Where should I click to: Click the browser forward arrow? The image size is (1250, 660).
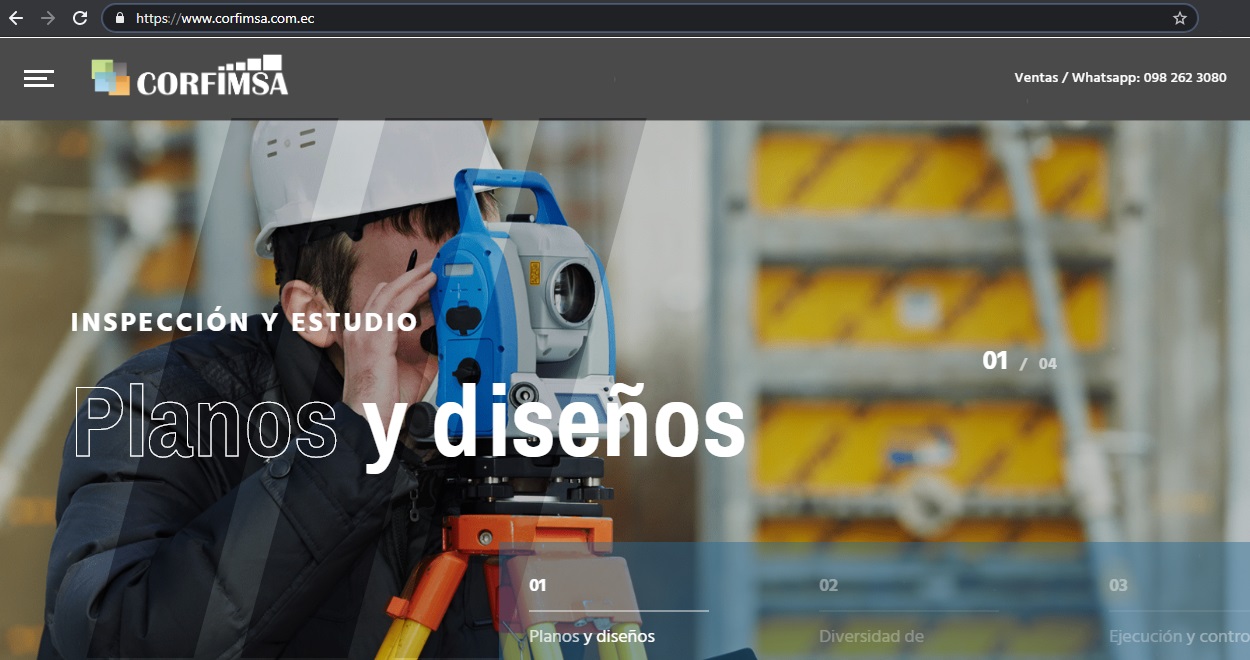pyautogui.click(x=48, y=18)
